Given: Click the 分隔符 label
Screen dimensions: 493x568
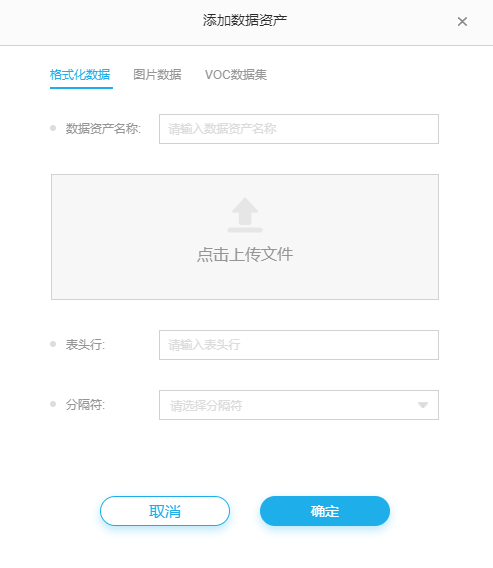Looking at the screenshot, I should (x=85, y=405).
